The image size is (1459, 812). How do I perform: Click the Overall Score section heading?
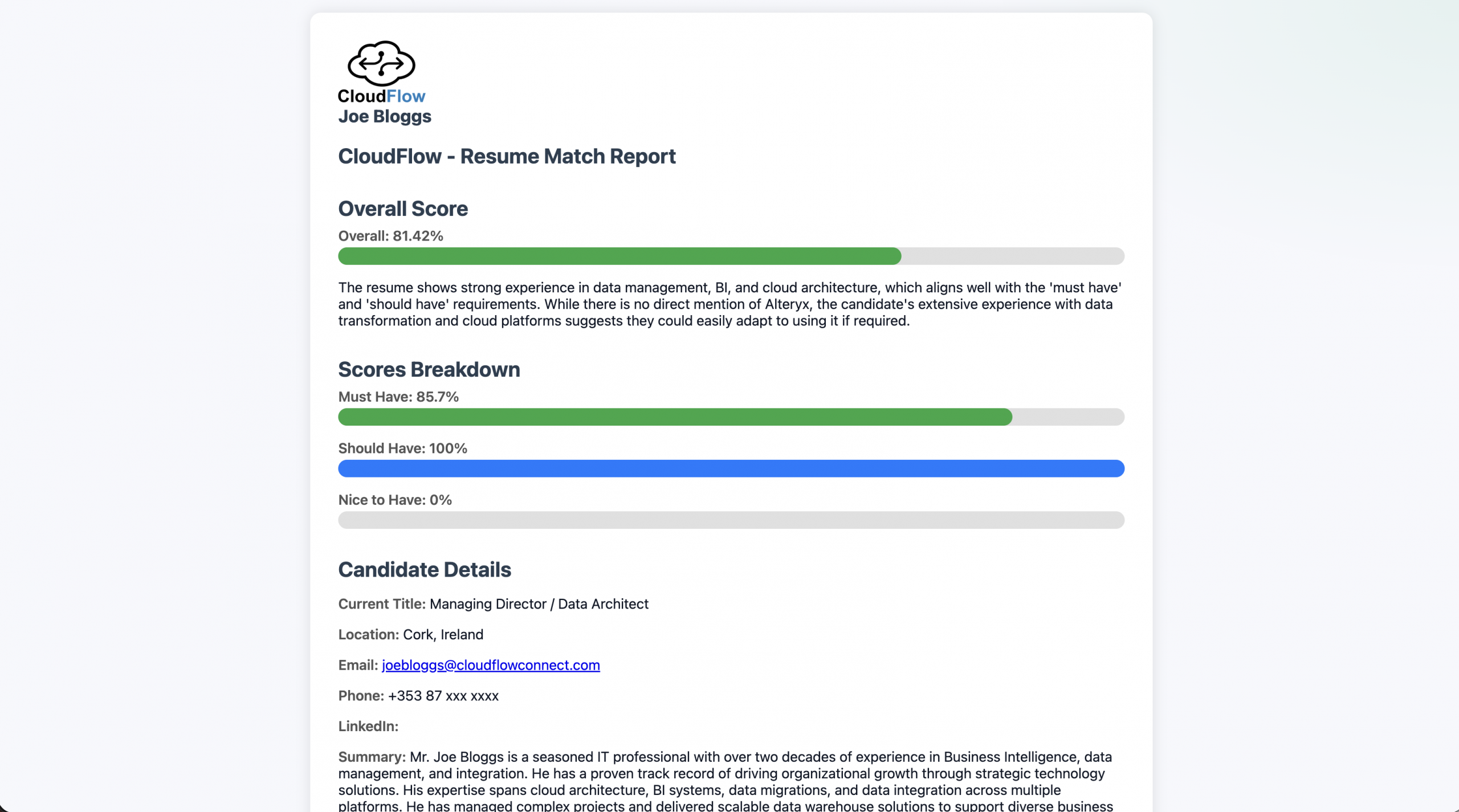click(403, 209)
